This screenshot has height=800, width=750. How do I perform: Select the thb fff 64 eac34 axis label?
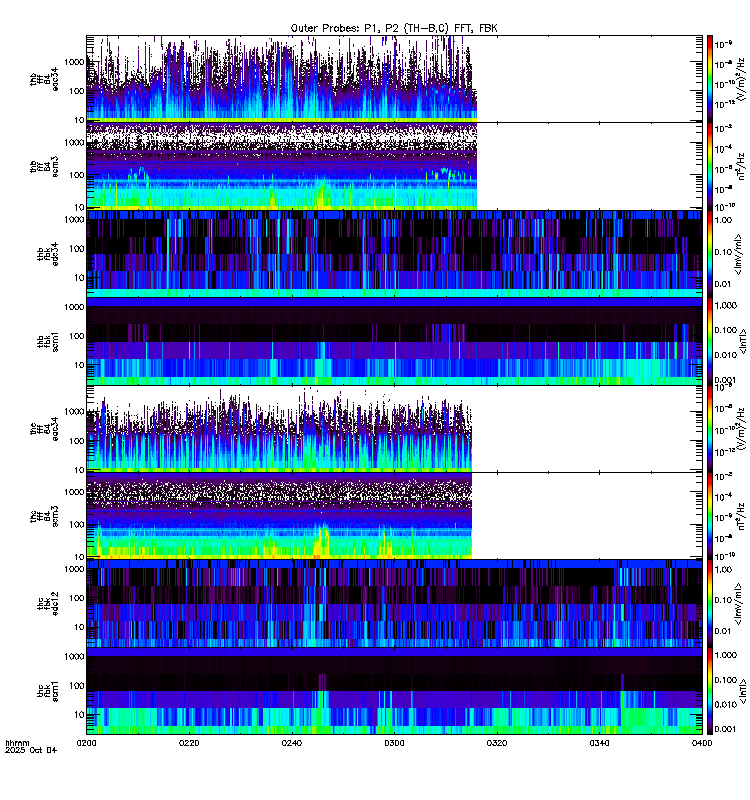[44, 79]
